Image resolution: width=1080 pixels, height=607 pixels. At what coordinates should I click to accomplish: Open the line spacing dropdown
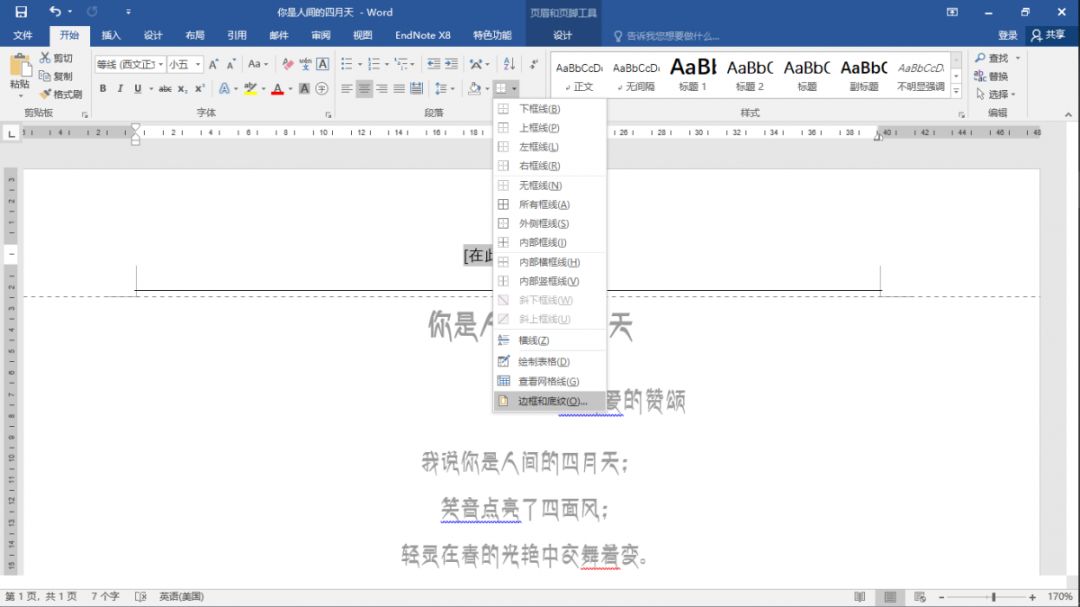(453, 88)
